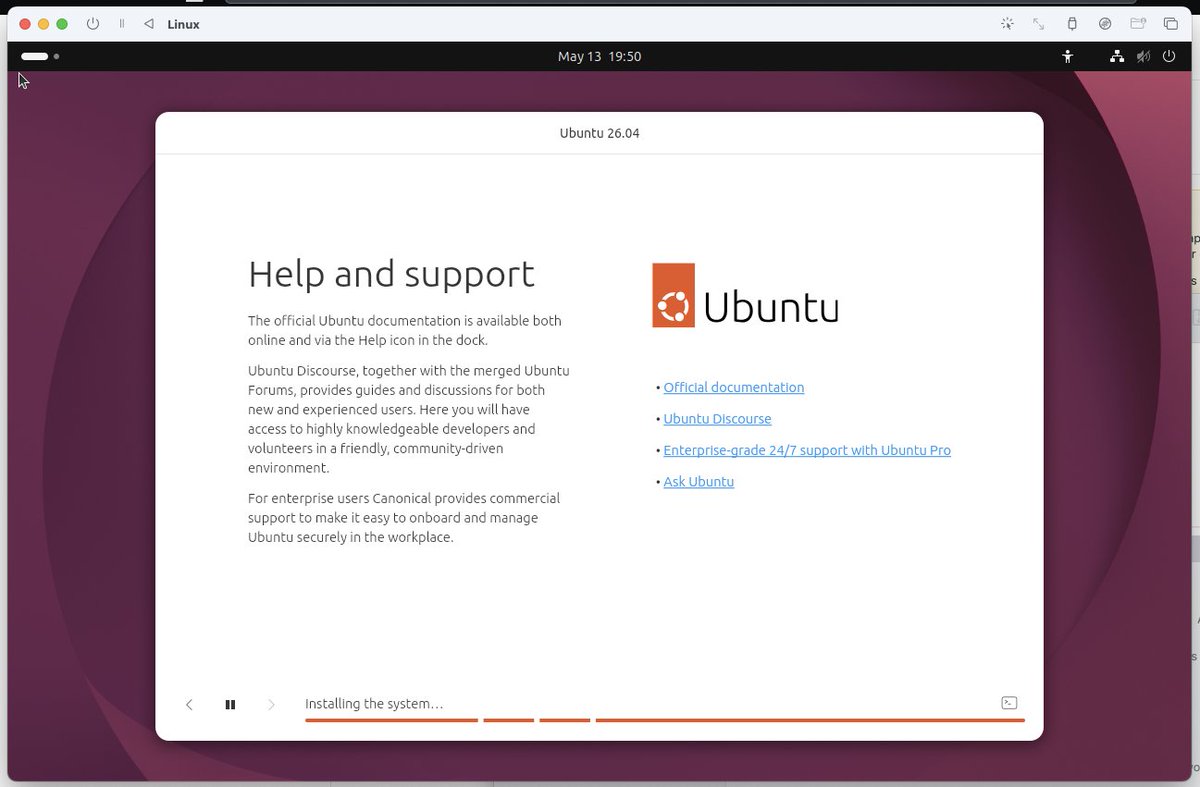Screen dimensions: 1200x787
Task: Click the 'Linux' VM window title
Action: (184, 24)
